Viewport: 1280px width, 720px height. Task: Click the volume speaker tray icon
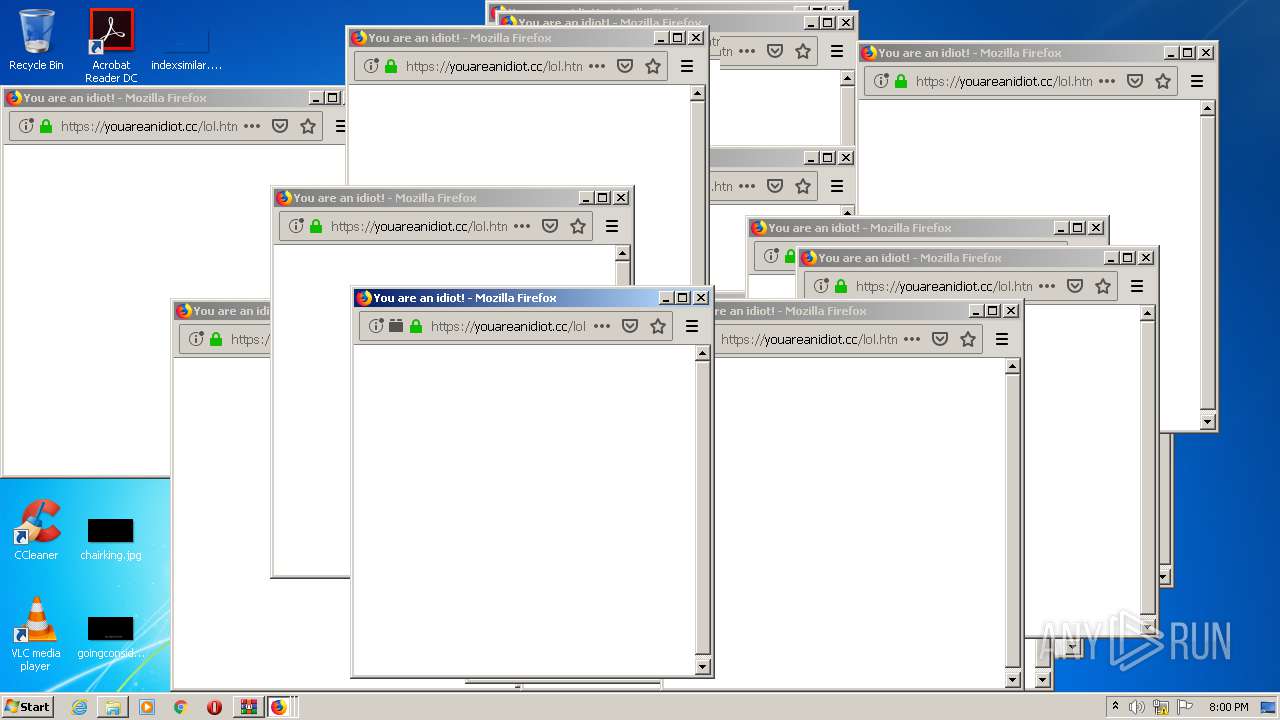tap(1137, 707)
